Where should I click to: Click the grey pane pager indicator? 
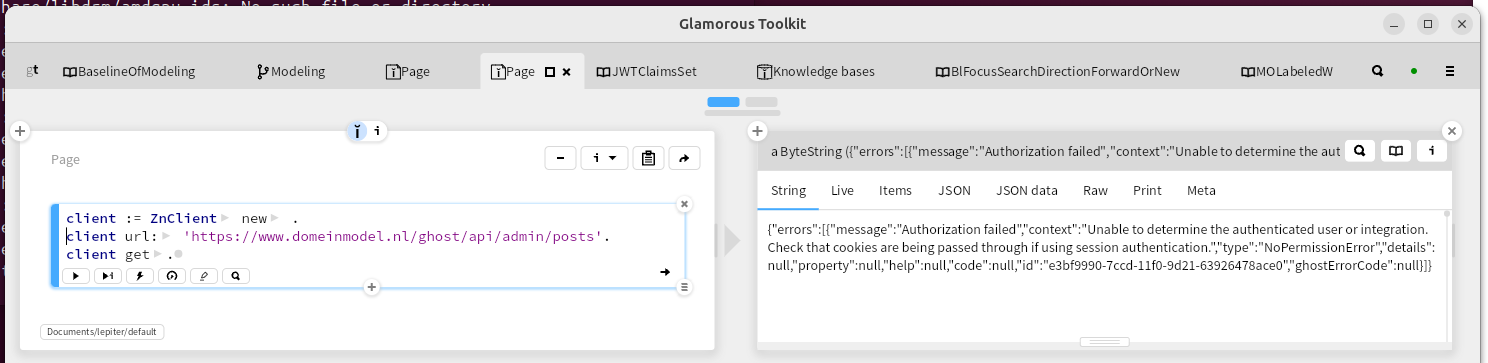click(x=761, y=102)
